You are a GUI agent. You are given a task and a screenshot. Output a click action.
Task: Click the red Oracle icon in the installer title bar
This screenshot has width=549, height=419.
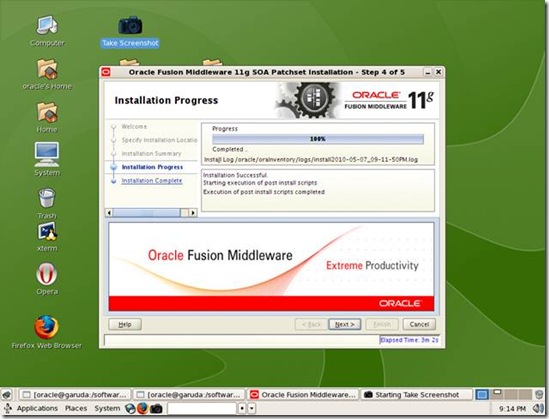point(106,72)
